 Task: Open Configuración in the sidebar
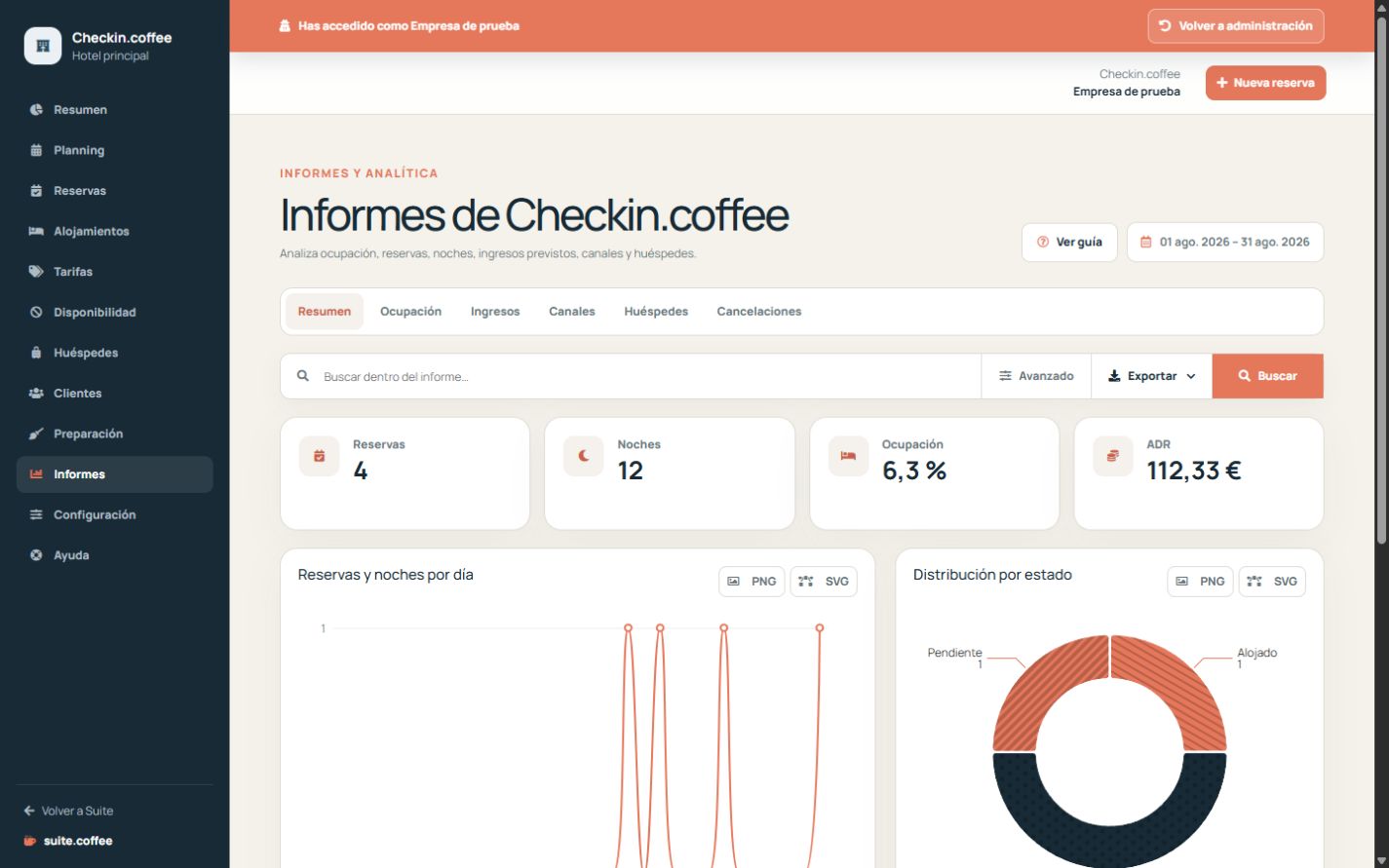point(114,514)
